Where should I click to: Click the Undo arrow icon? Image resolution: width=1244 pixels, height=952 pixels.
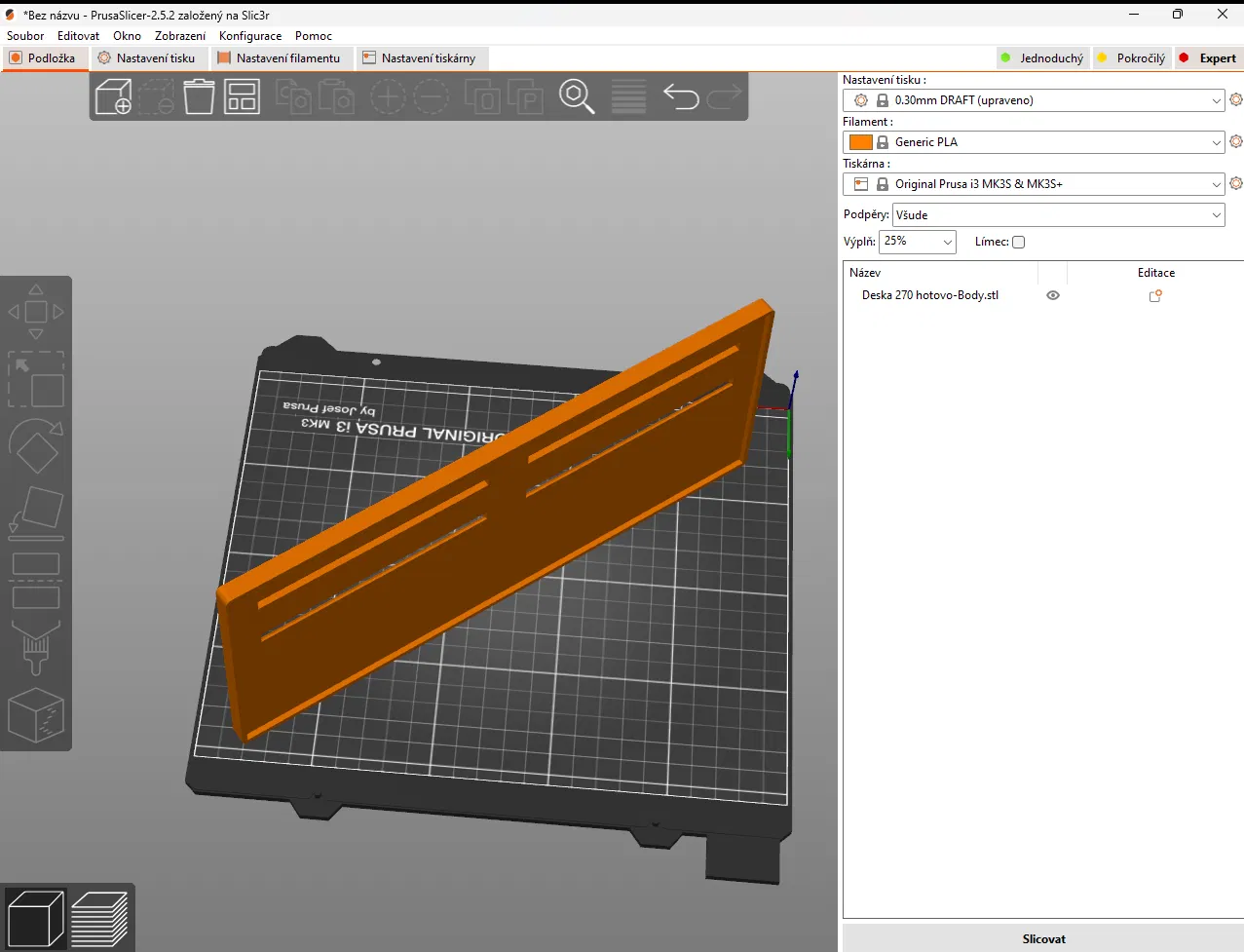(x=681, y=96)
